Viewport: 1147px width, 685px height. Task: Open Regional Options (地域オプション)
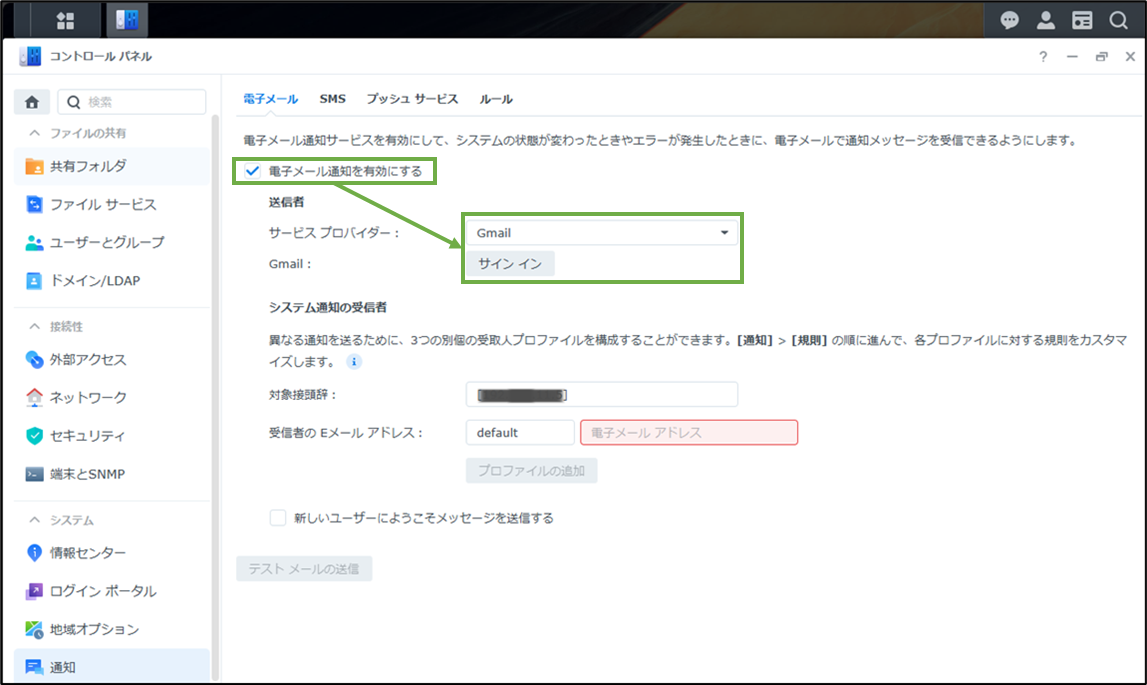pos(111,629)
